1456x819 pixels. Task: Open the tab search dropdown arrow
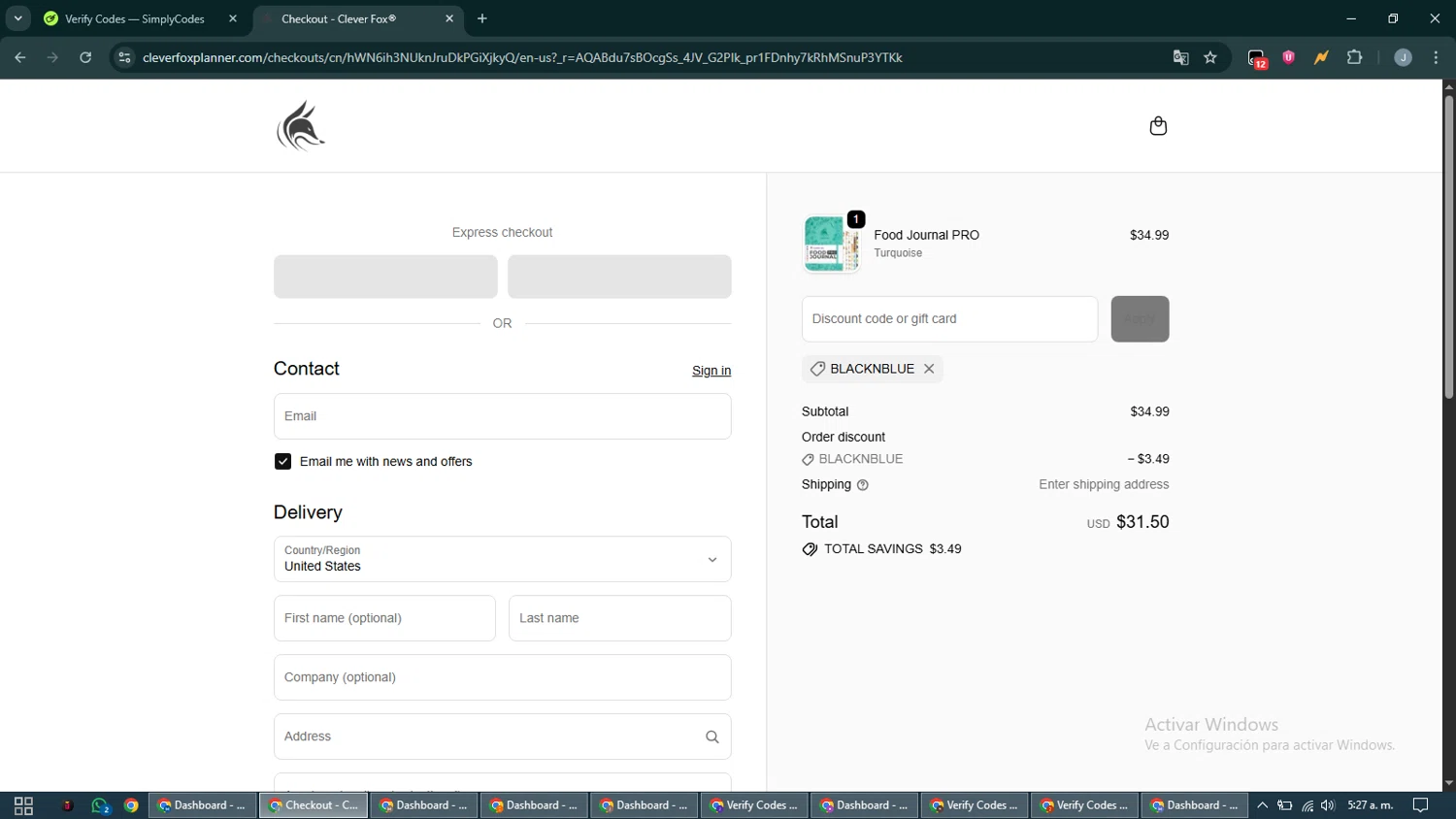17,18
